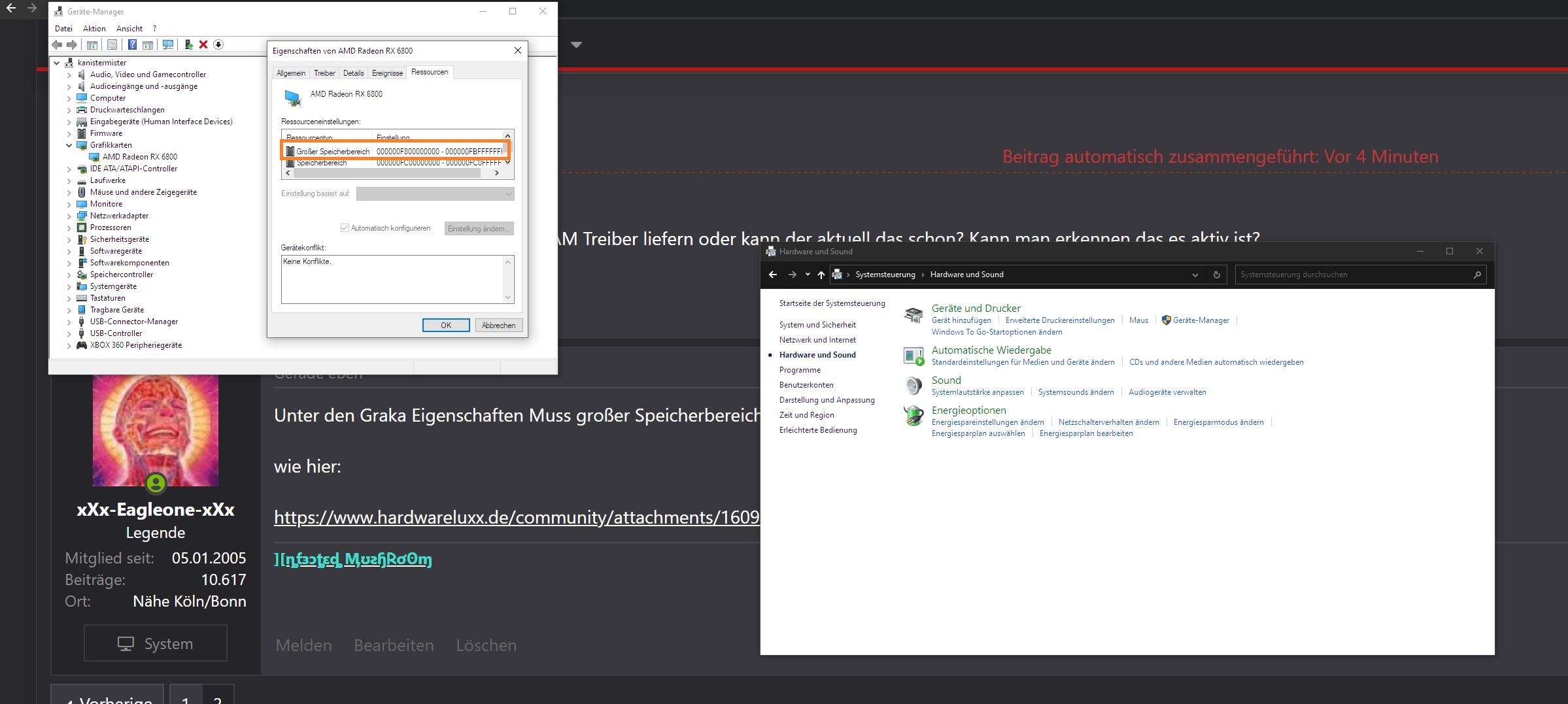
Task: Switch to the Allgemein tab
Action: point(291,73)
